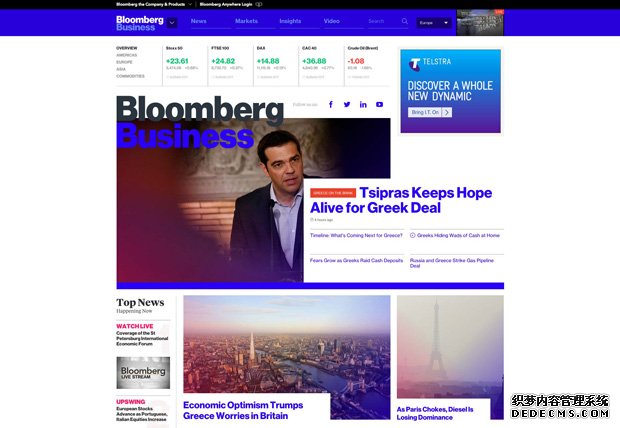Screen dimensions: 620x428
Task: Expand the dropdown beside the Bloomberg Business logo
Action: click(x=172, y=23)
